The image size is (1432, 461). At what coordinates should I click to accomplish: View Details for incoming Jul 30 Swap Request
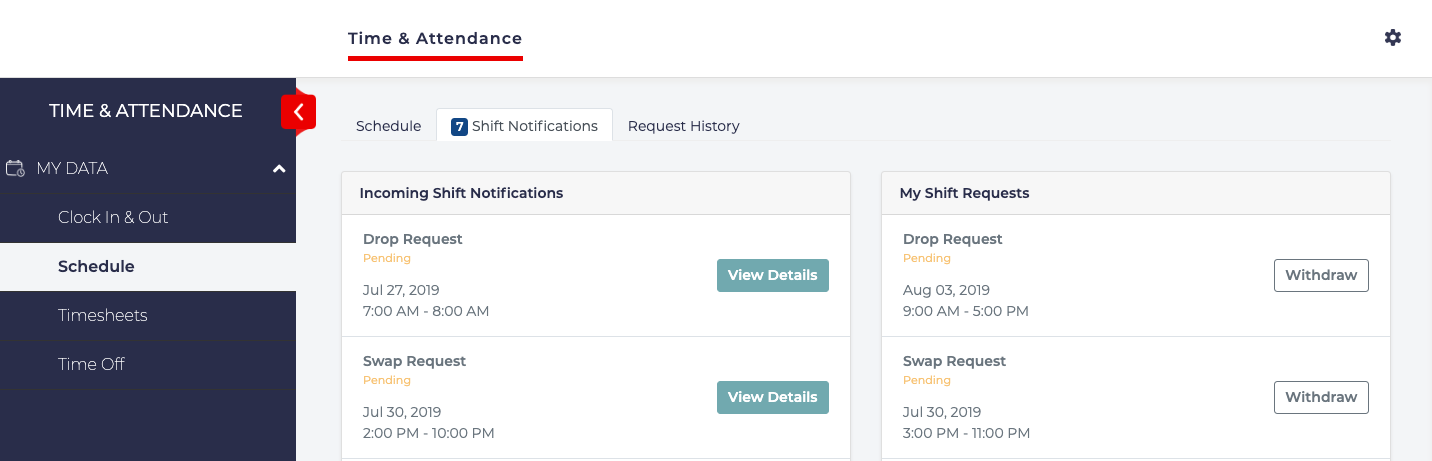click(772, 397)
